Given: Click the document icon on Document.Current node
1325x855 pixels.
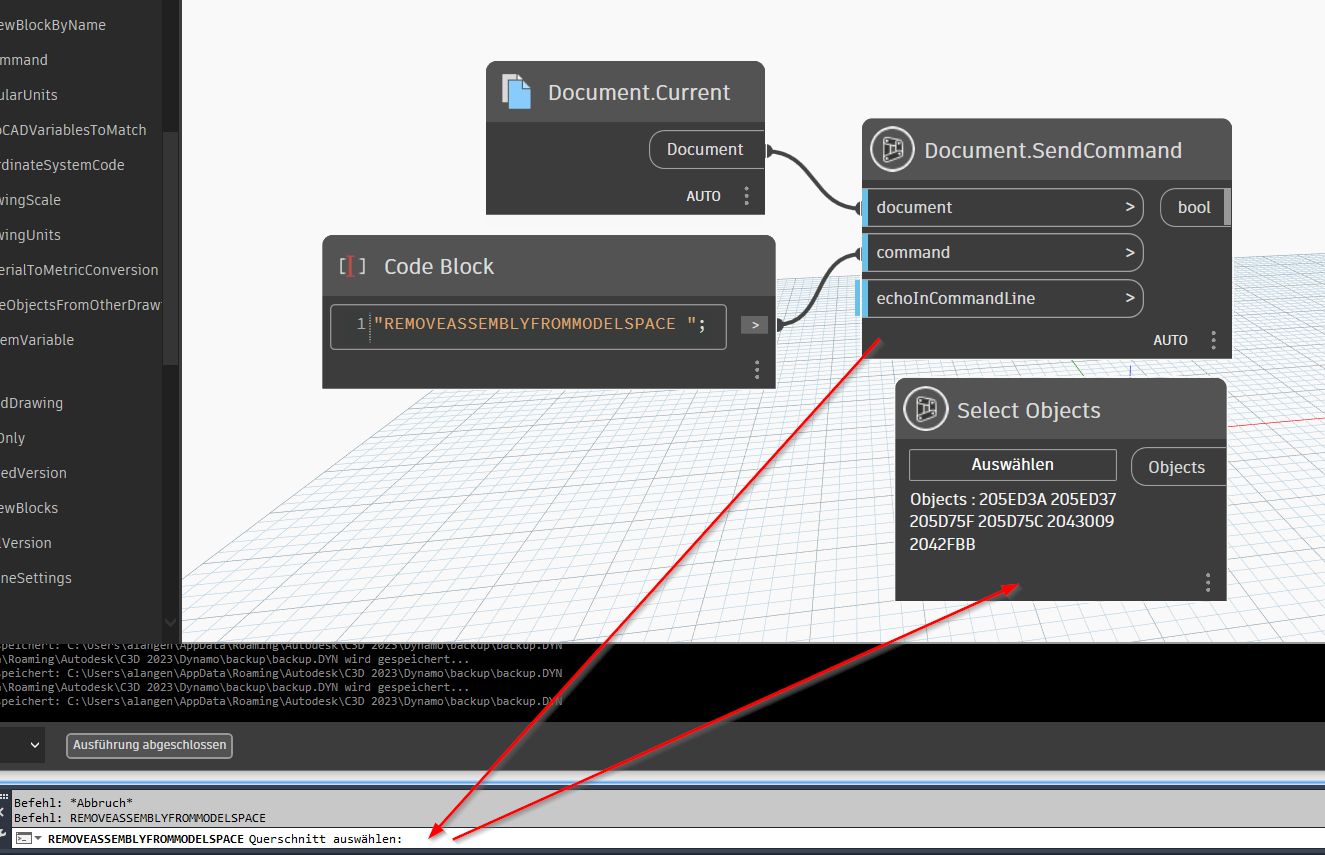Looking at the screenshot, I should click(516, 91).
